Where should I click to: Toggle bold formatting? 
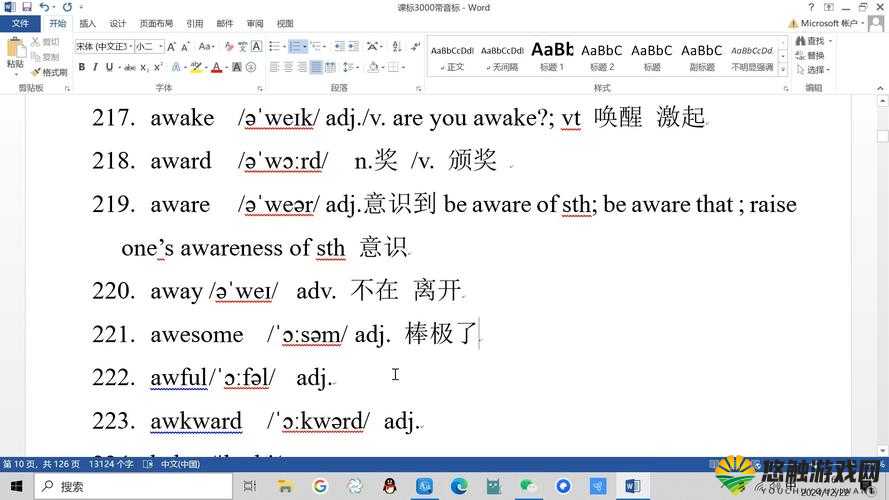tap(82, 67)
